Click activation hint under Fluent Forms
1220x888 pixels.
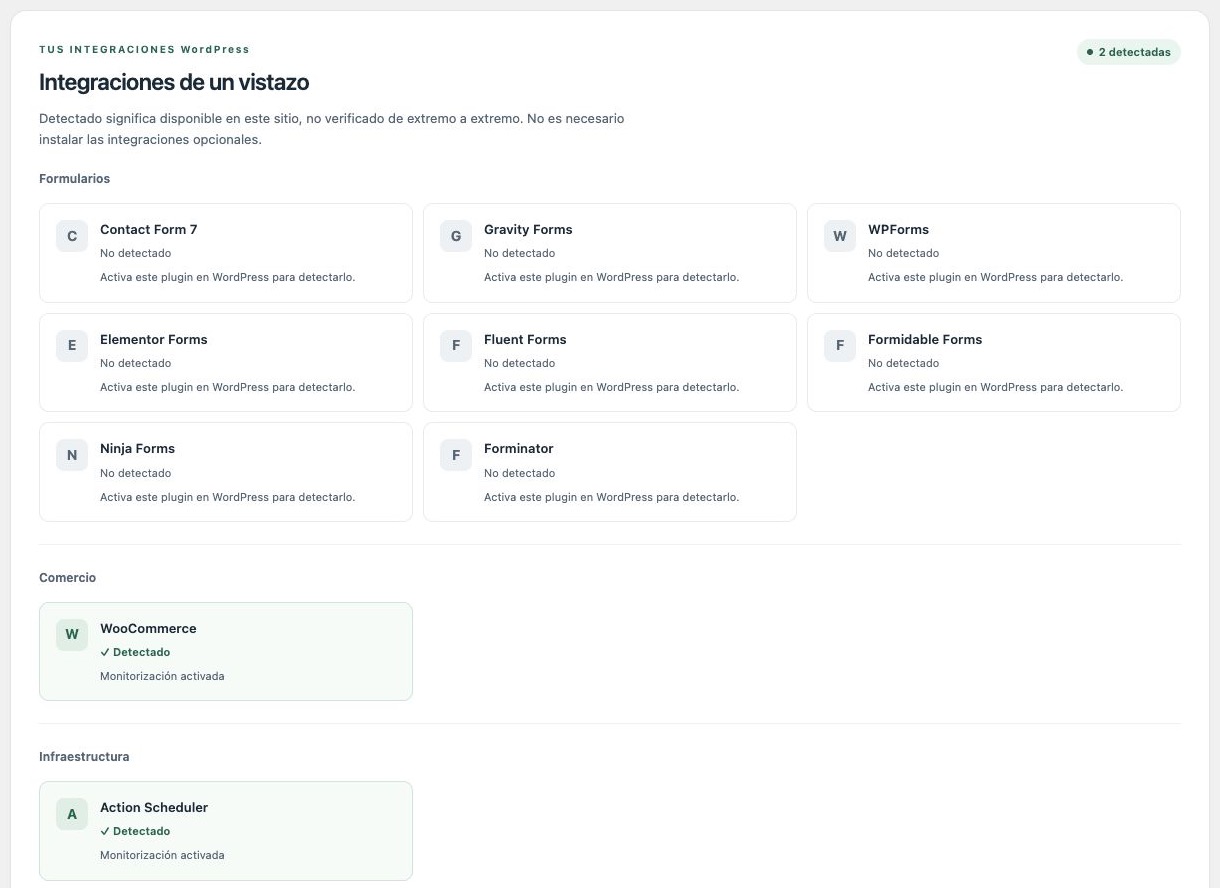611,387
